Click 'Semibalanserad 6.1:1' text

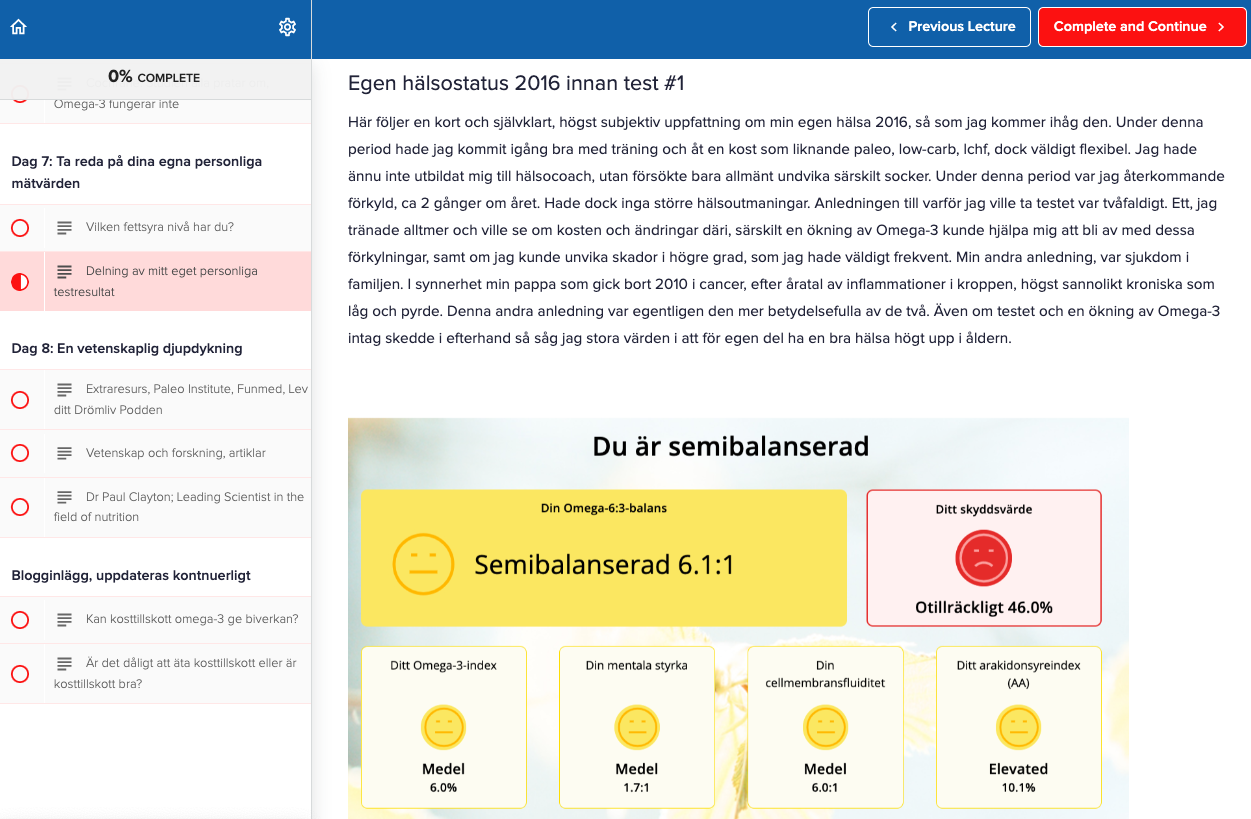tap(604, 565)
